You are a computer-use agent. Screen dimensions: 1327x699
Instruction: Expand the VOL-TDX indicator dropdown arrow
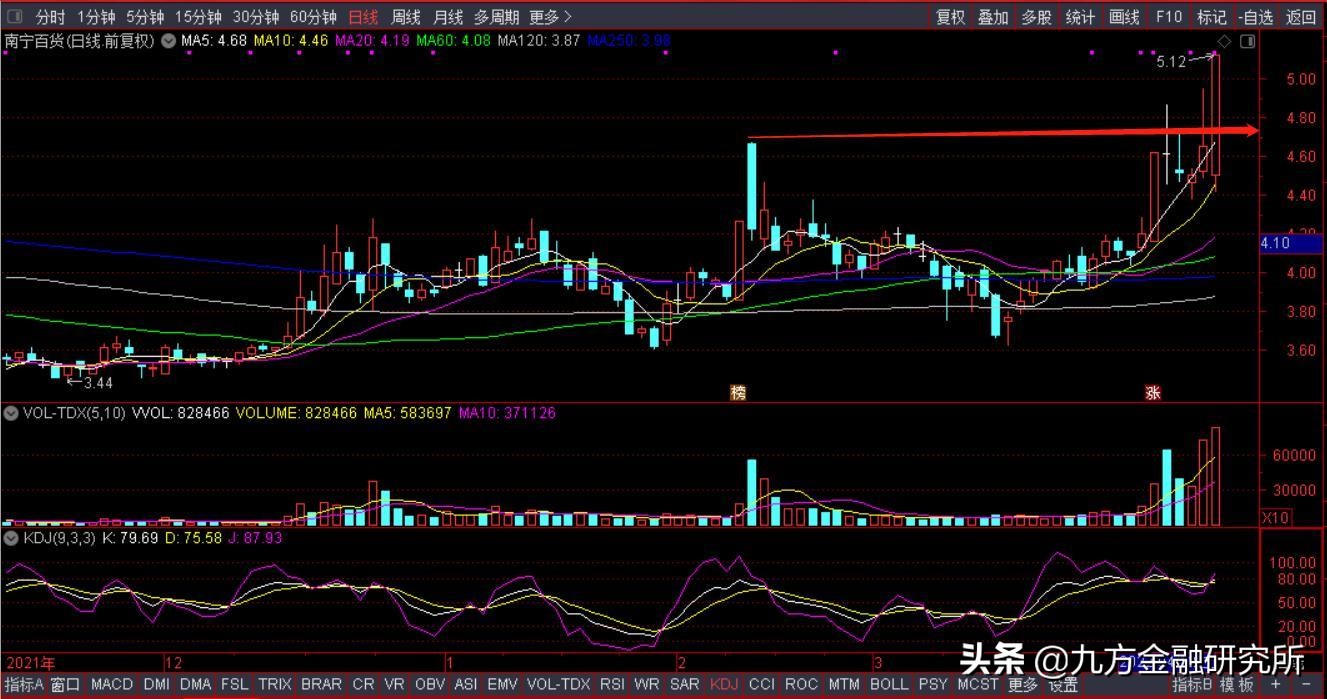click(10, 413)
